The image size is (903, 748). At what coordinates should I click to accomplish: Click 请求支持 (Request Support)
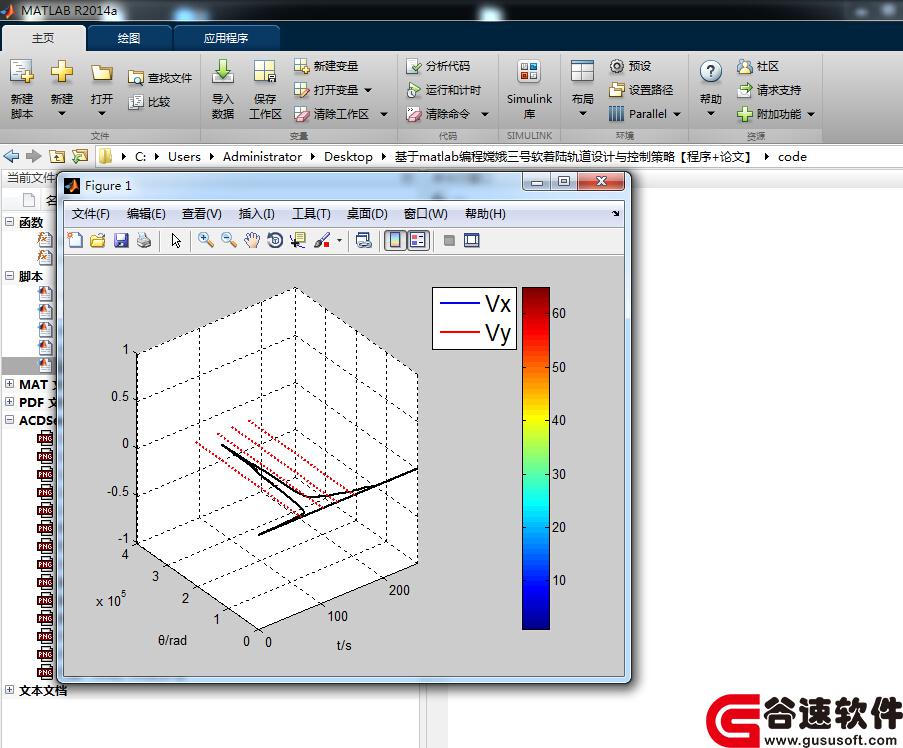coord(769,90)
